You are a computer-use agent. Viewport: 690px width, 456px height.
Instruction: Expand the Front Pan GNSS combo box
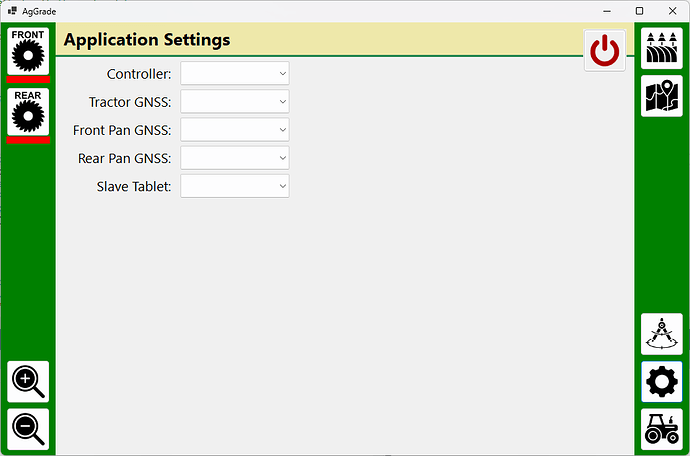click(x=235, y=129)
